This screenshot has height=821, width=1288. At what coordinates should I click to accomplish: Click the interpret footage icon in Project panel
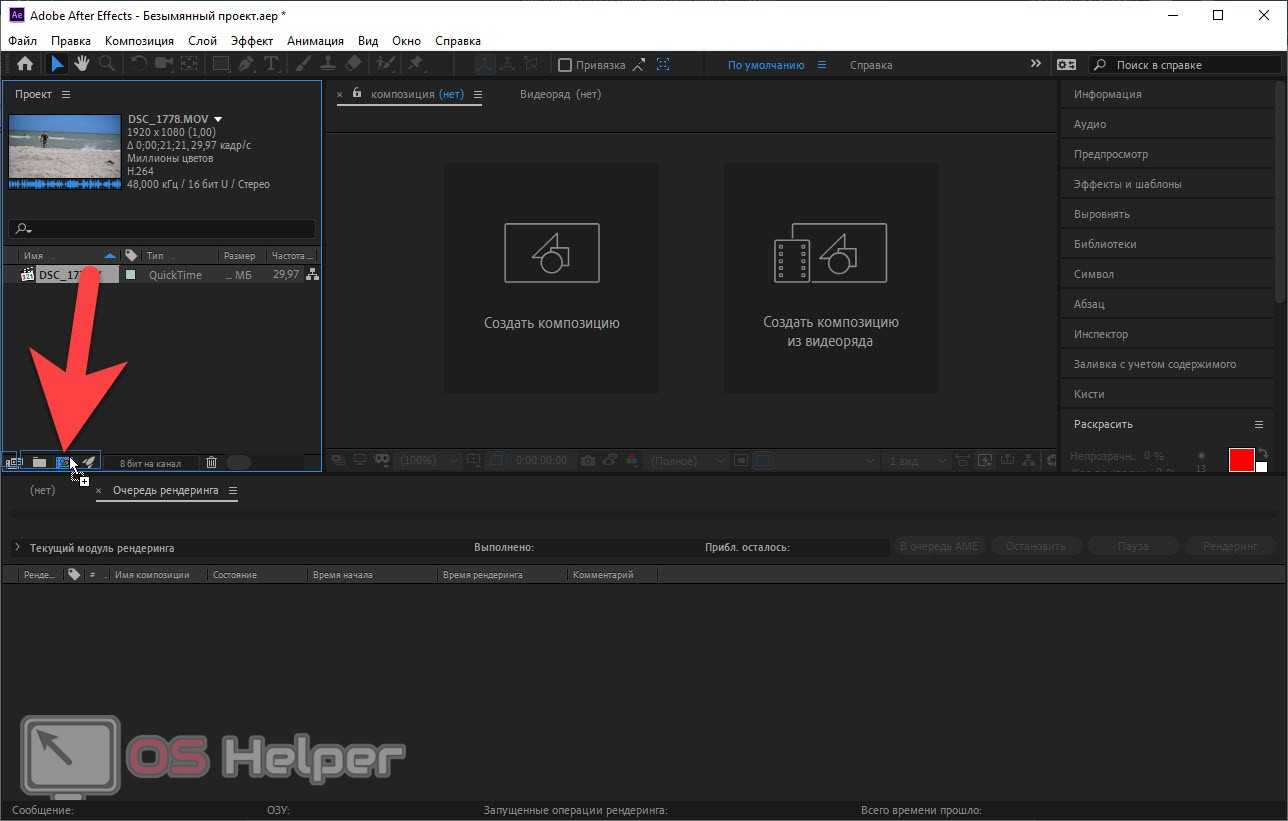(x=13, y=462)
